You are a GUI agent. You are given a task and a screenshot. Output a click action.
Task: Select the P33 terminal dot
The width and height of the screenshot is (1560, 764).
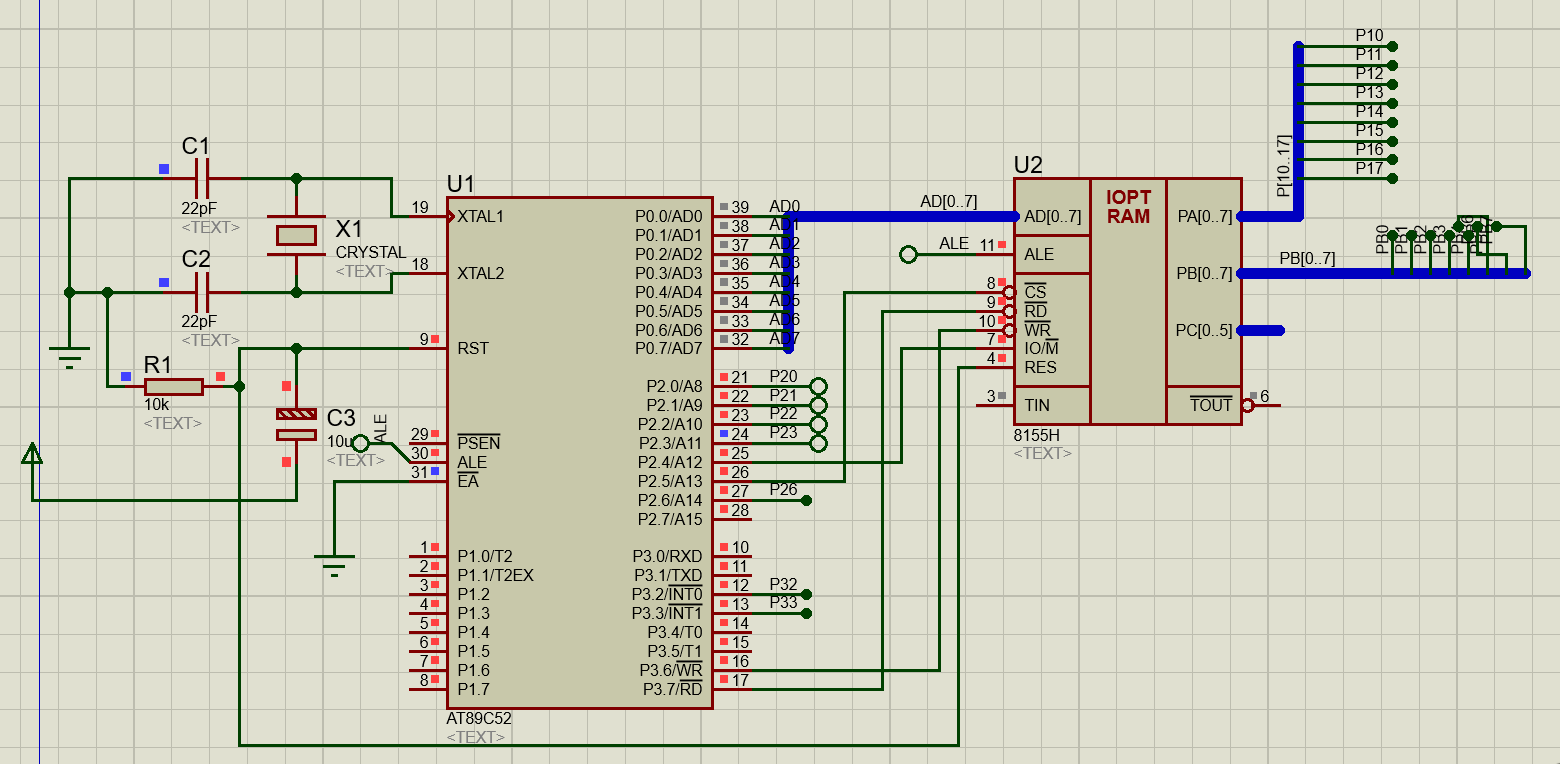coord(807,613)
